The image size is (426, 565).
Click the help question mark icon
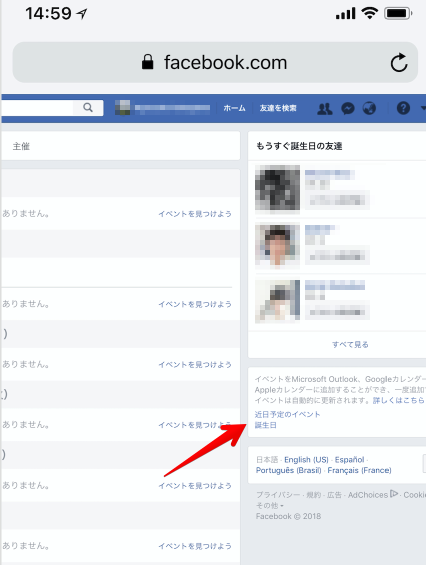point(403,108)
